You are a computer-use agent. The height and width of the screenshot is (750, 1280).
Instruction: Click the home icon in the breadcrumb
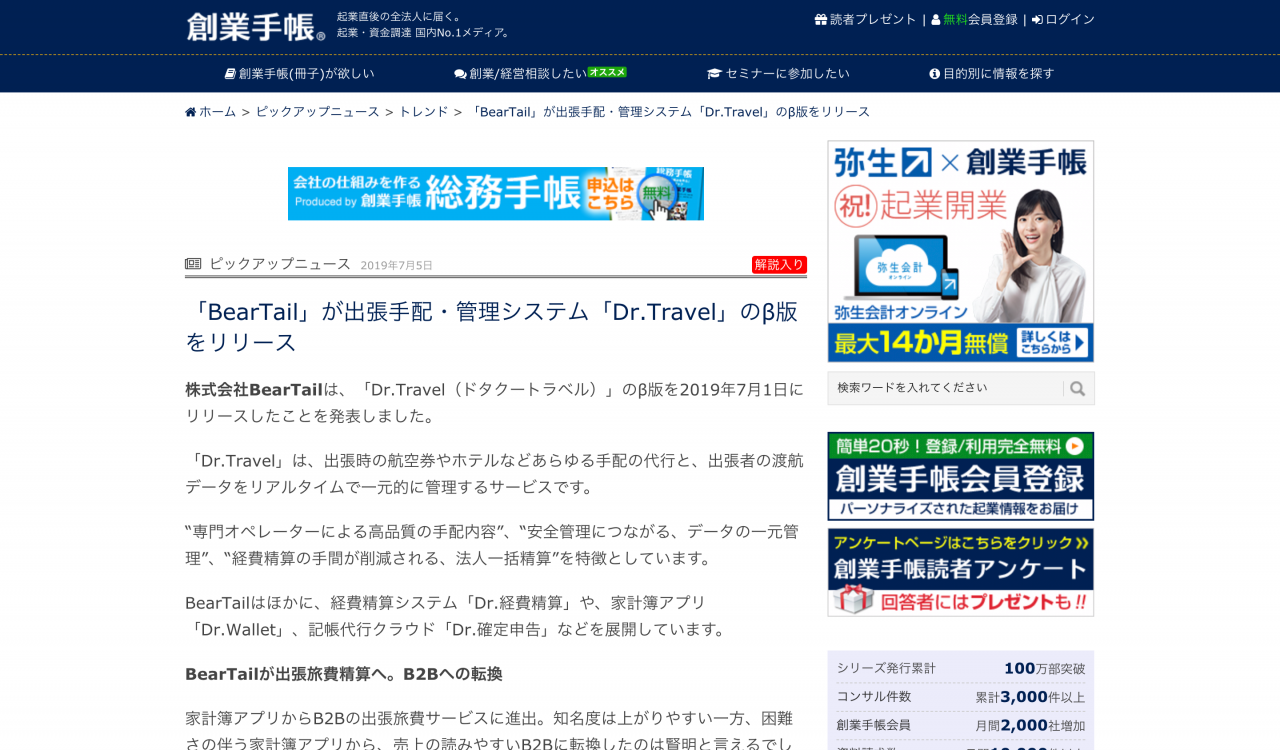[190, 112]
